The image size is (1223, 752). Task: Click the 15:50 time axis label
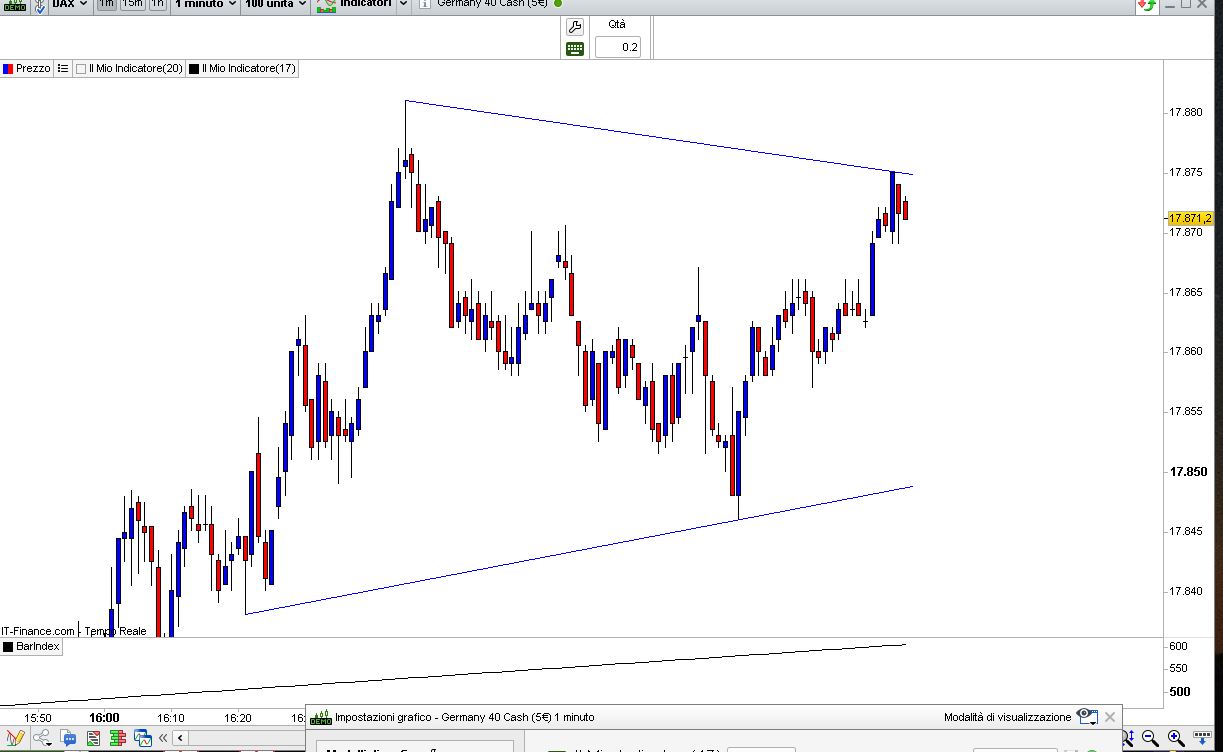(x=38, y=717)
